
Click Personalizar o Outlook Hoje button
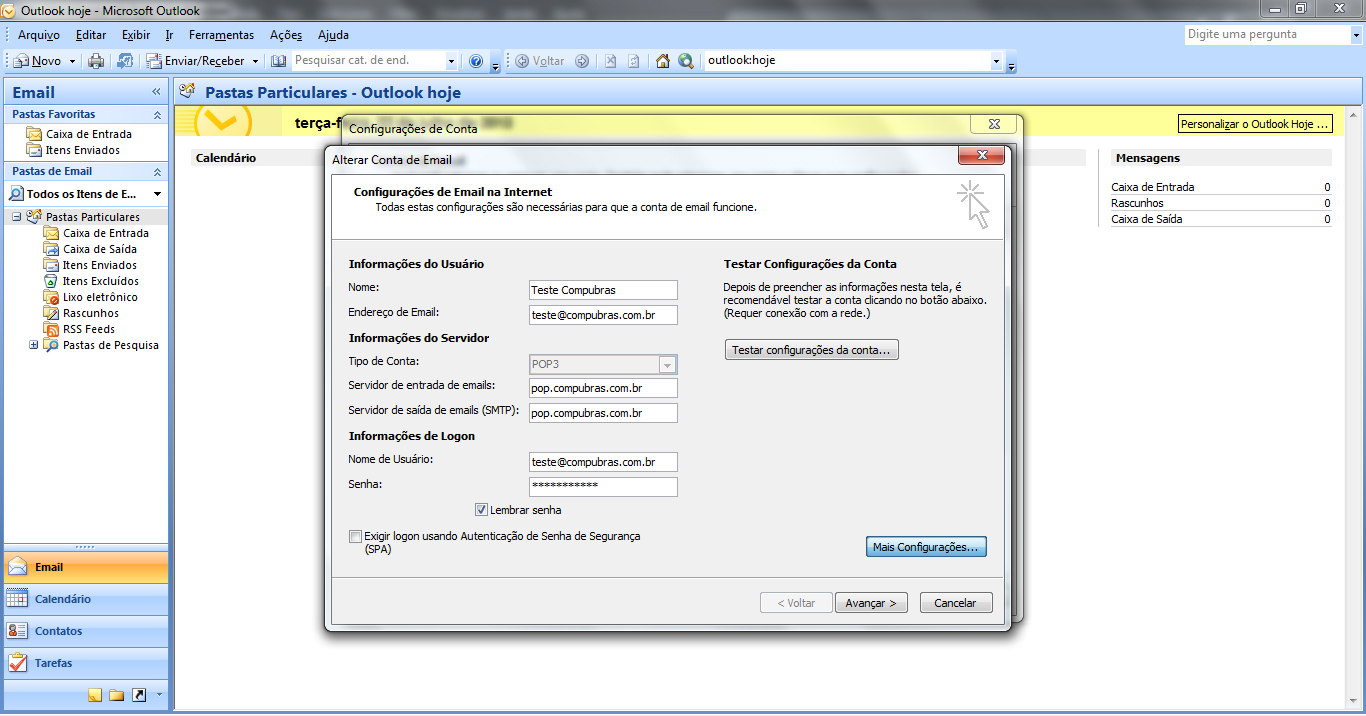1256,124
